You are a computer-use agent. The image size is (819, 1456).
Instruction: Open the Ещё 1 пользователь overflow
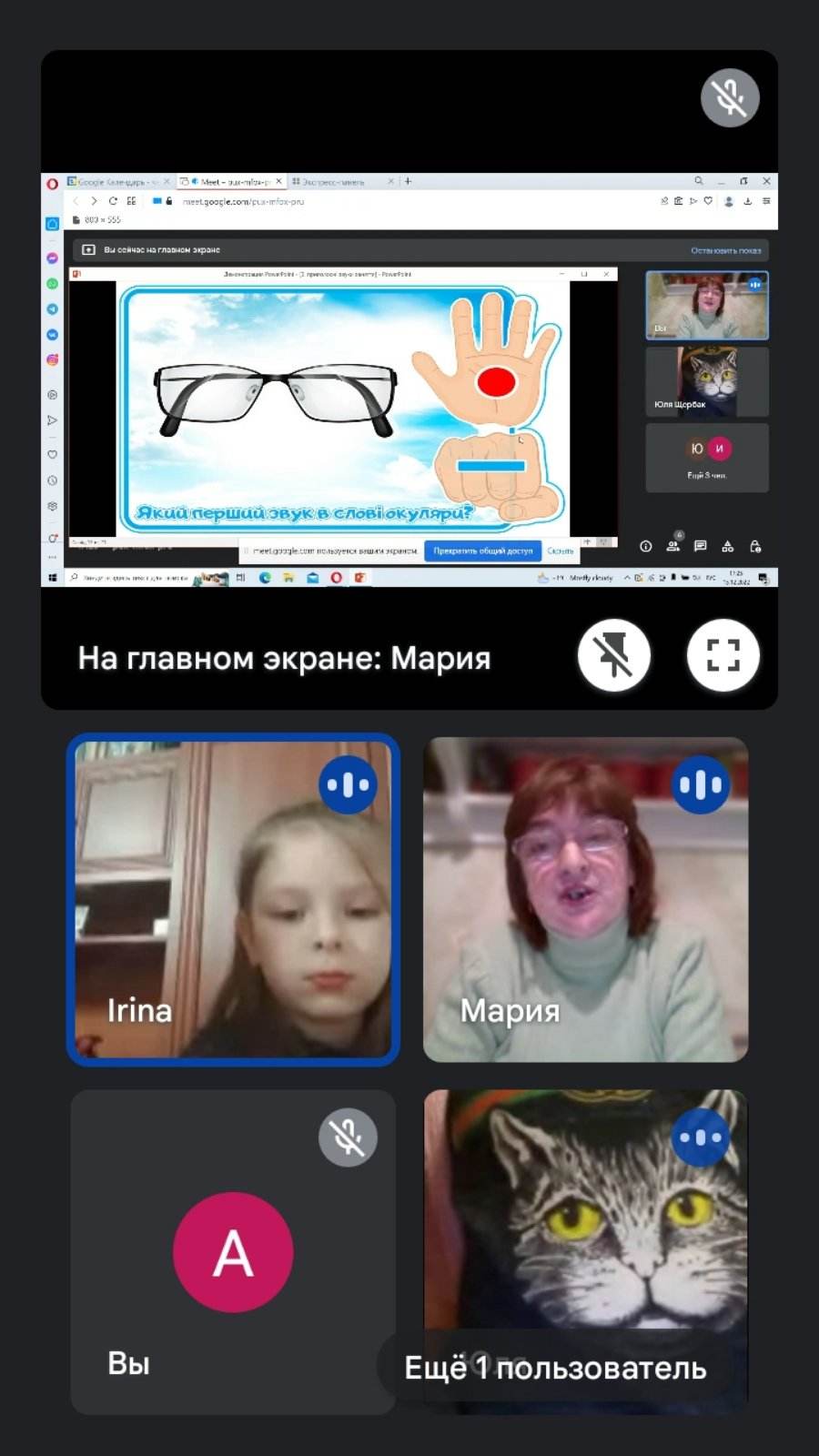click(555, 1368)
